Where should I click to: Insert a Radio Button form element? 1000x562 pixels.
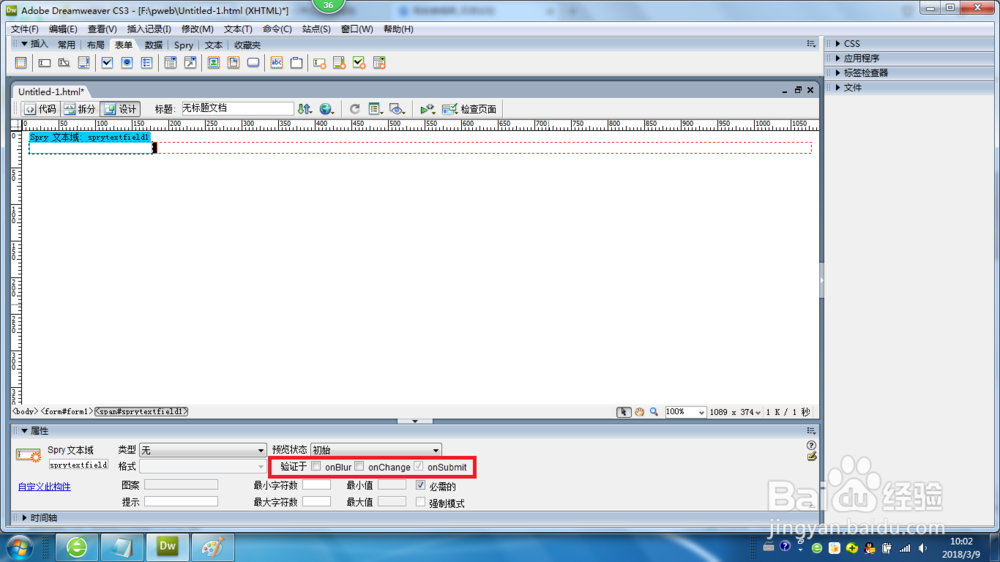coord(127,63)
